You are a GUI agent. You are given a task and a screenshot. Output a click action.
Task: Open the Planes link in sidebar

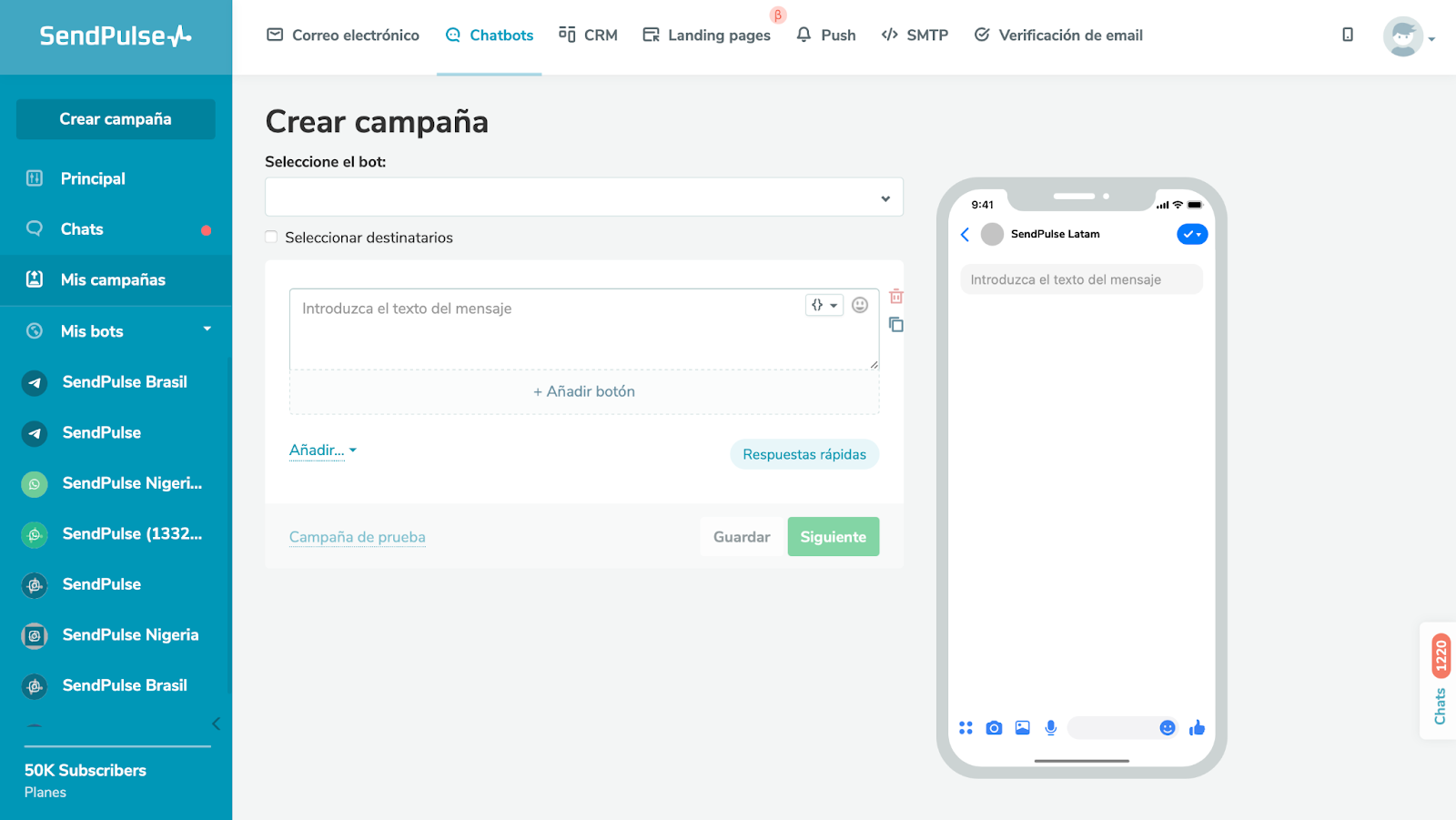tap(45, 793)
